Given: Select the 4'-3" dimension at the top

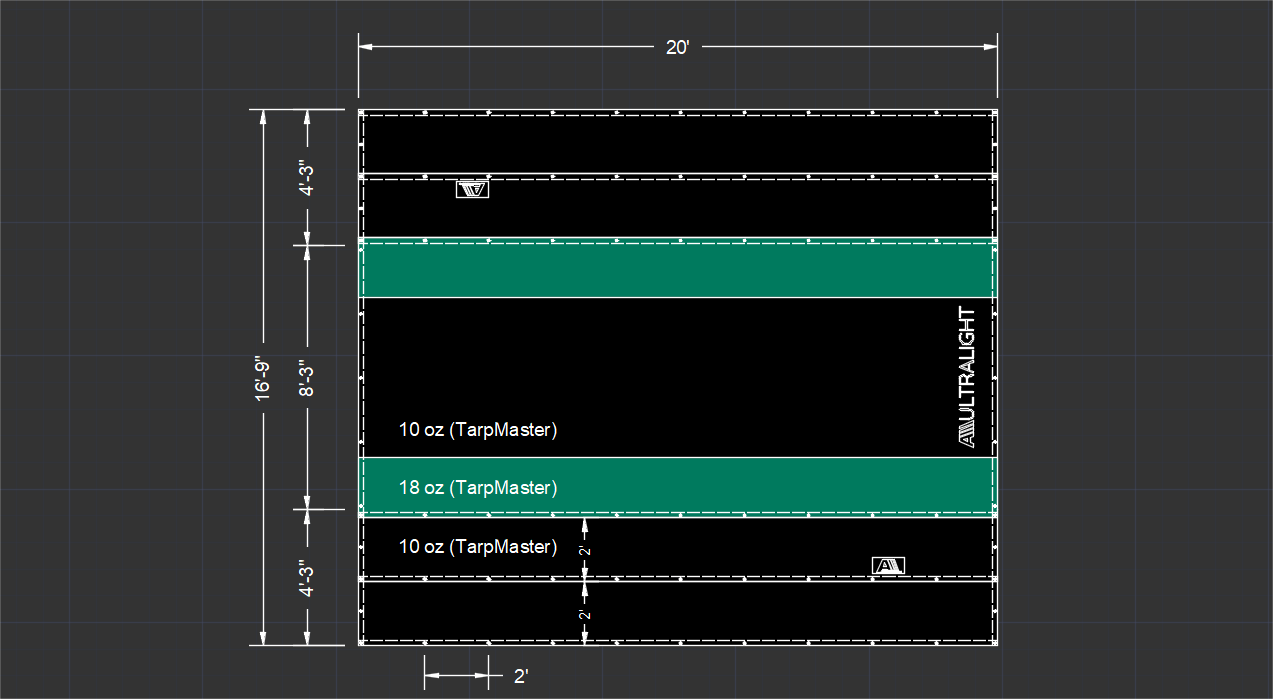Looking at the screenshot, I should click(x=308, y=178).
